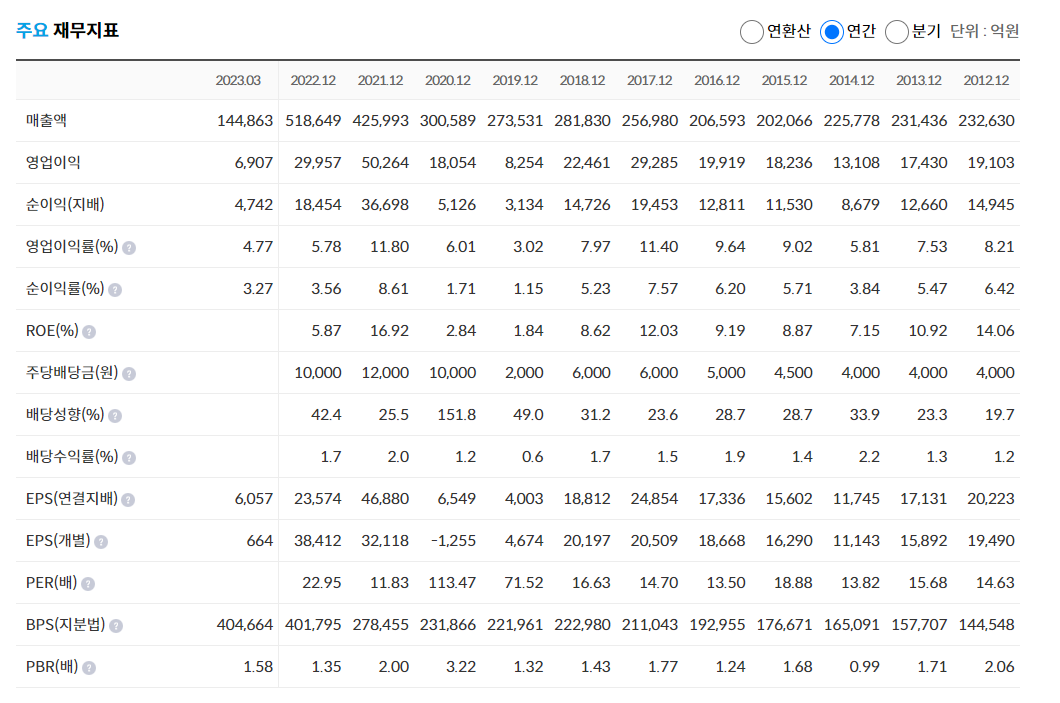The width and height of the screenshot is (1060, 703).
Task: Click the PER value 71.52
Action: pos(524,582)
